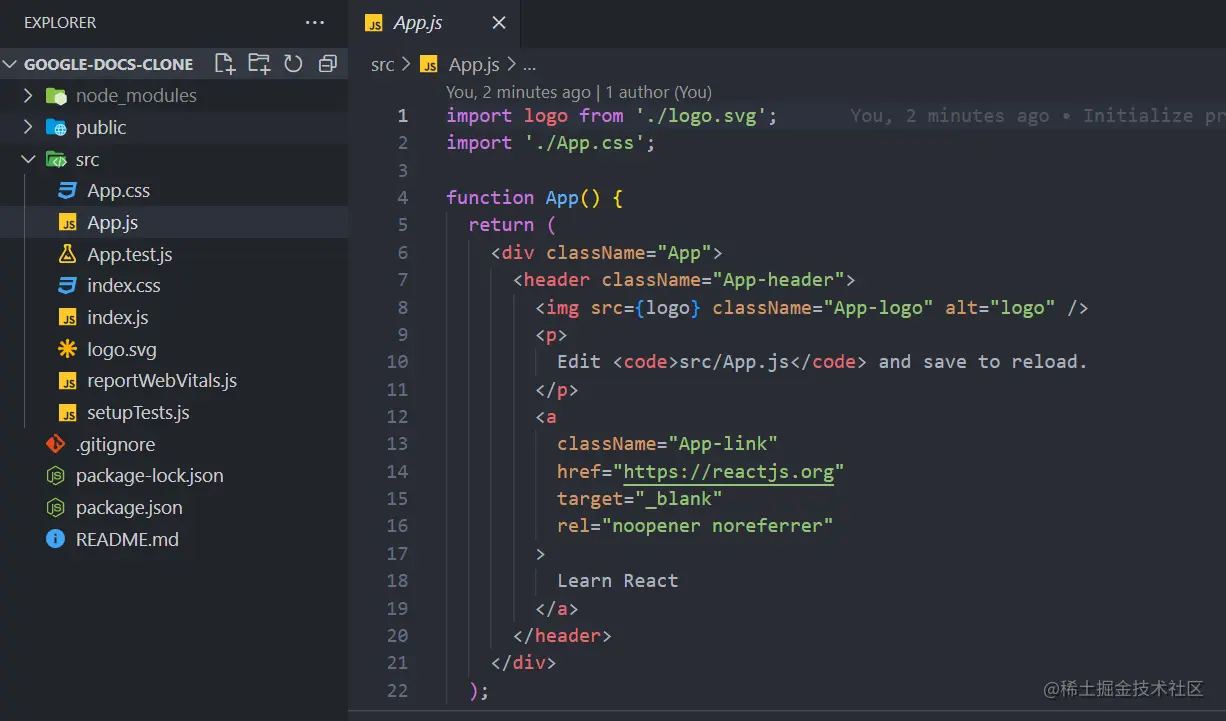Screen dimensions: 1226x721
Task: Create a new file in the Explorer
Action: 224,63
